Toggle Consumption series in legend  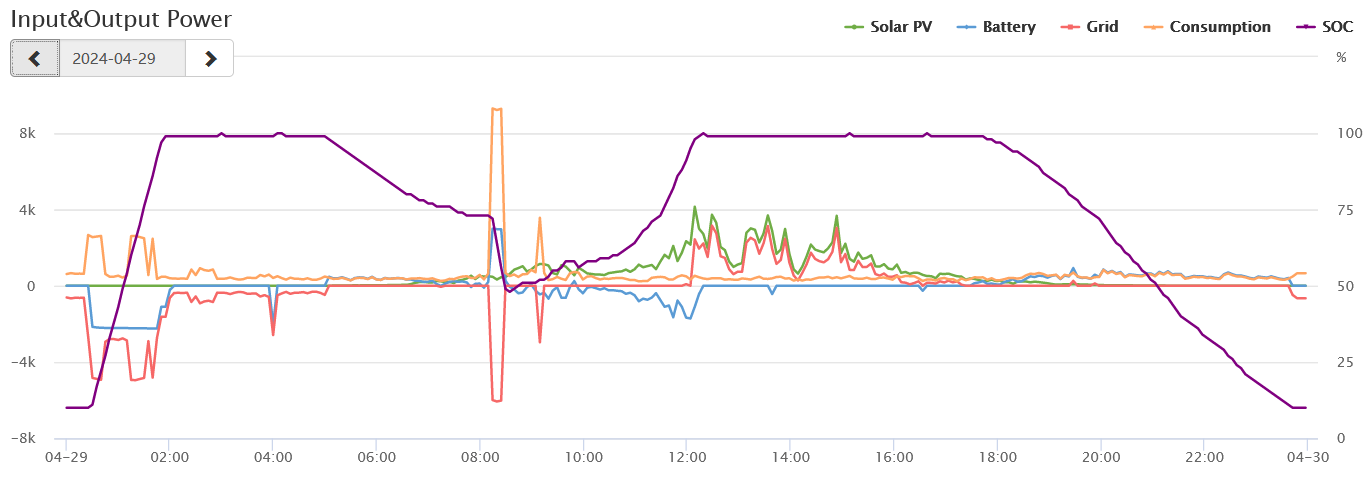coord(1219,27)
